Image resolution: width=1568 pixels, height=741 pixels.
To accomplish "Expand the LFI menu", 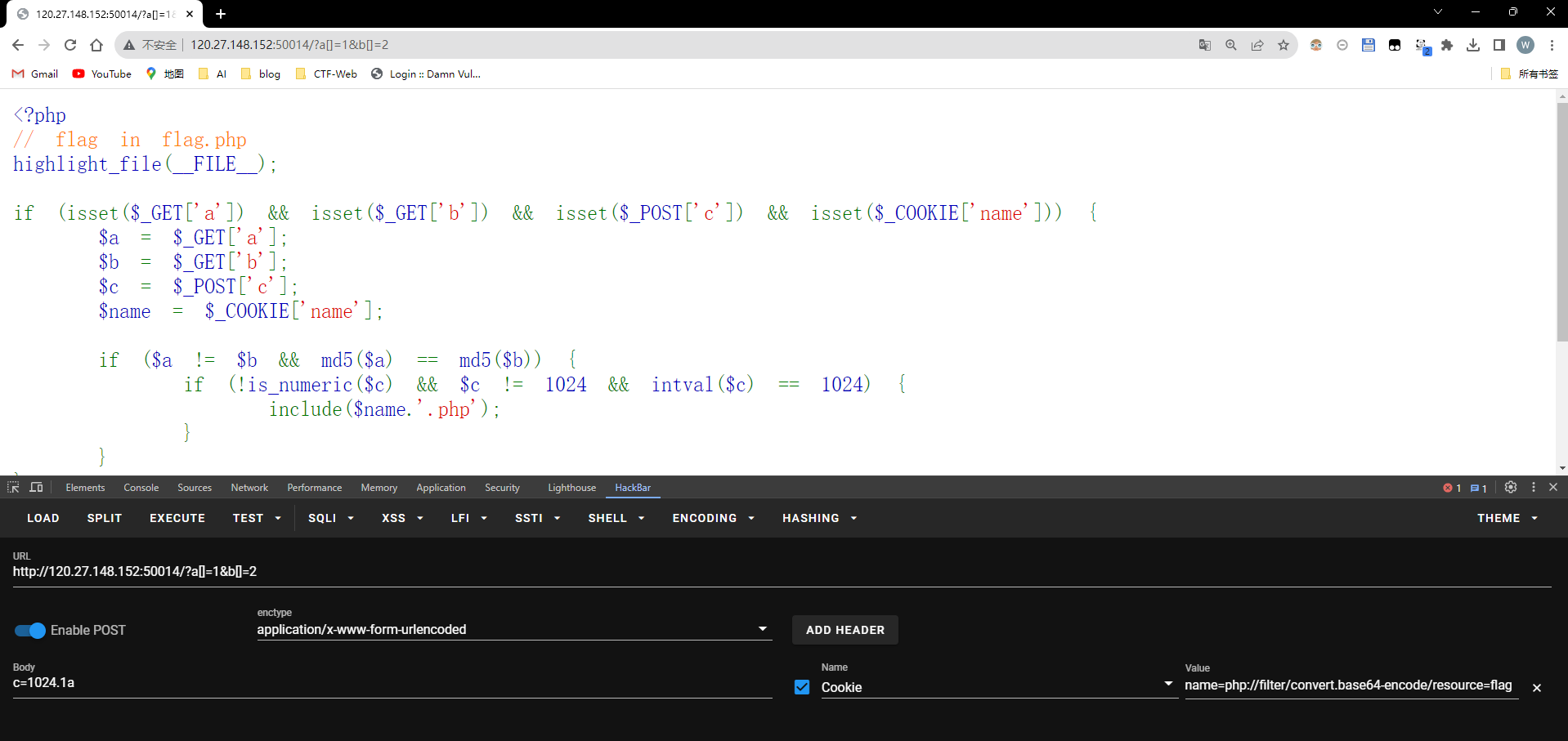I will click(x=469, y=518).
